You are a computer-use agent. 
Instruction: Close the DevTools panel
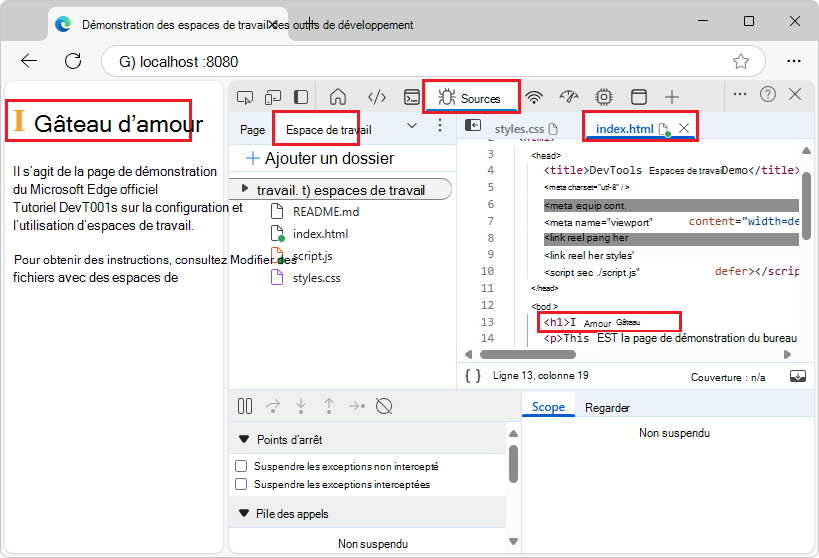pyautogui.click(x=795, y=94)
